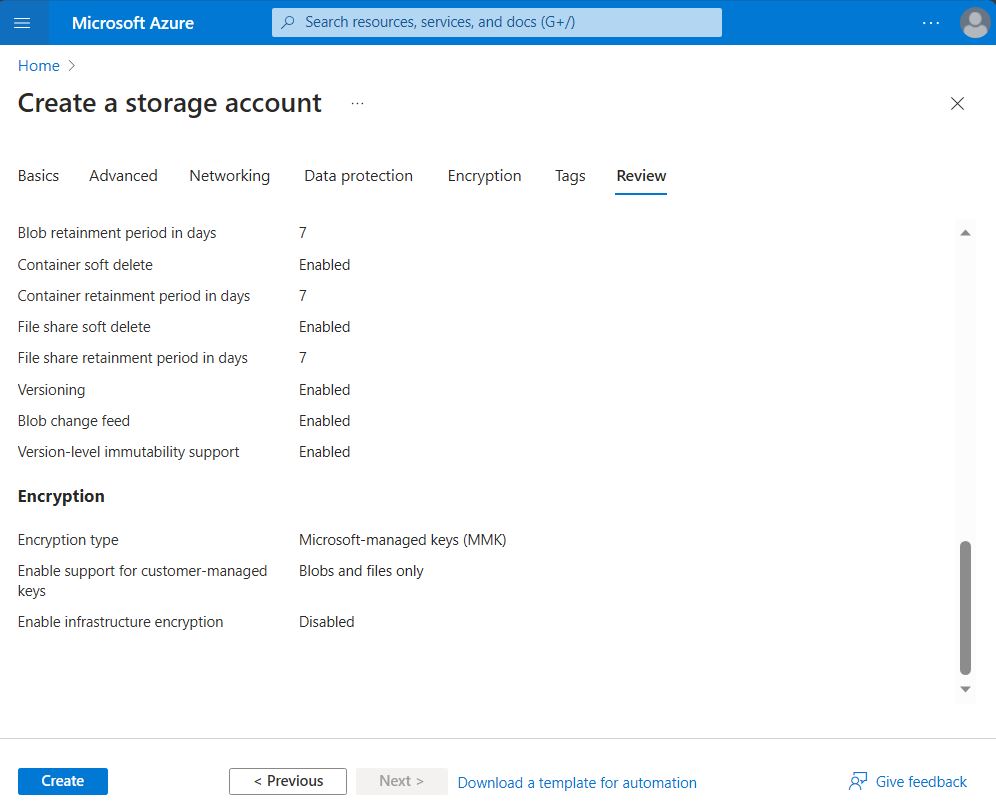
Task: Open the top bar ellipsis menu
Action: (x=930, y=22)
